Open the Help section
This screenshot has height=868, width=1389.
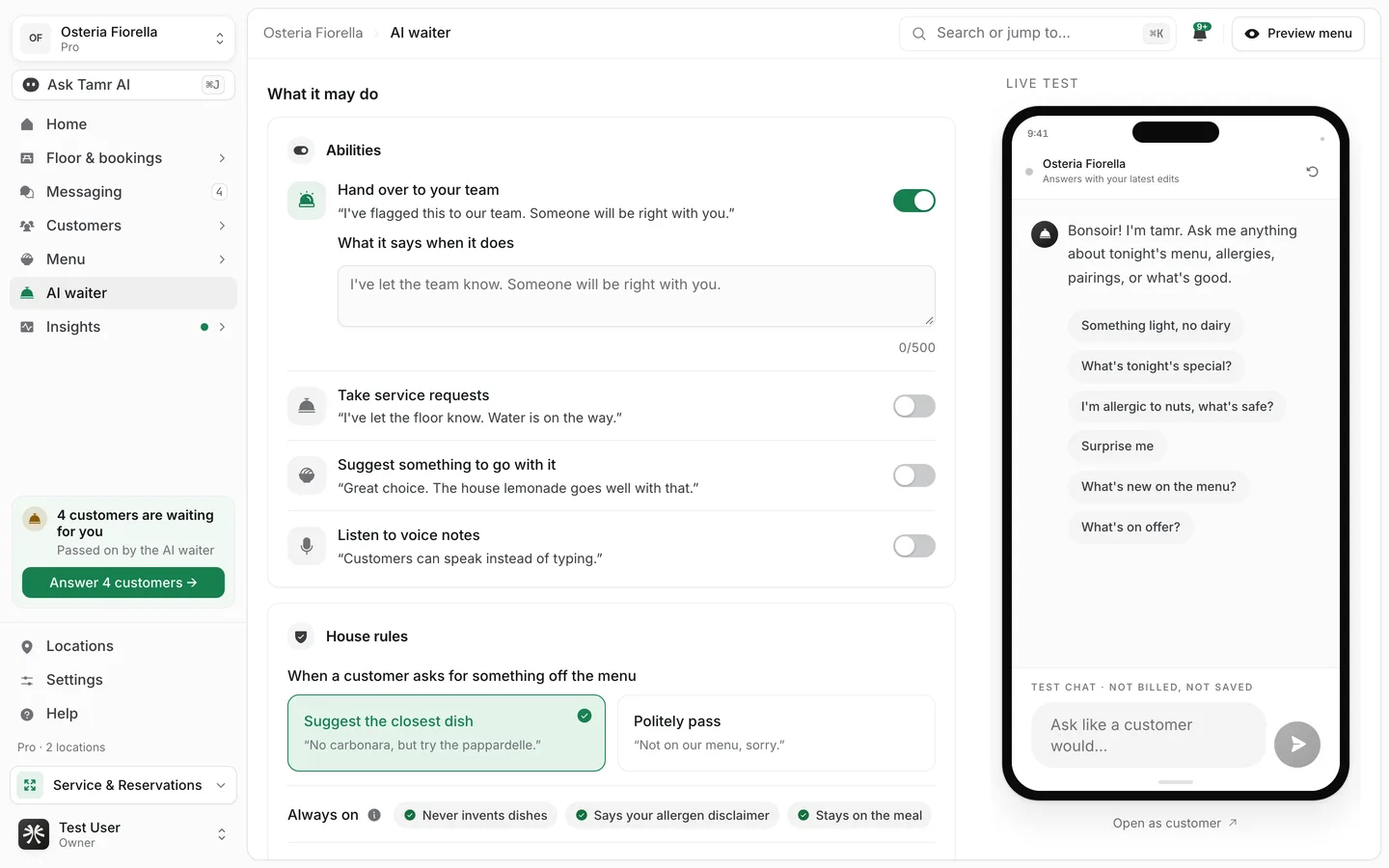click(x=123, y=714)
